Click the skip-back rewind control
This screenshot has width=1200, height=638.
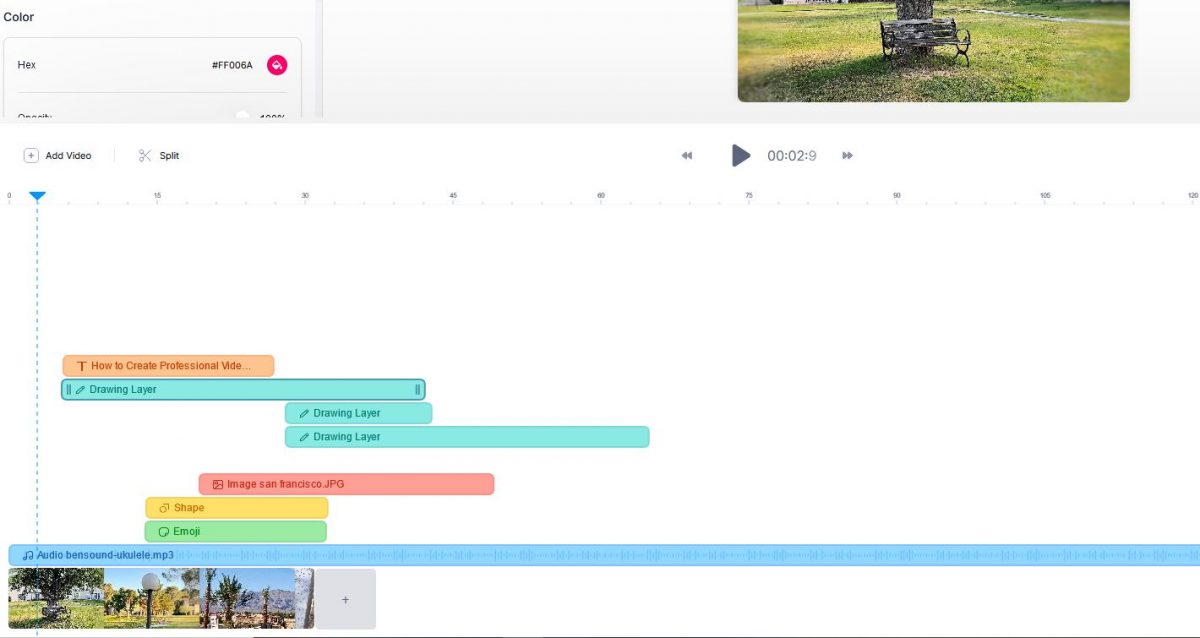[x=687, y=155]
